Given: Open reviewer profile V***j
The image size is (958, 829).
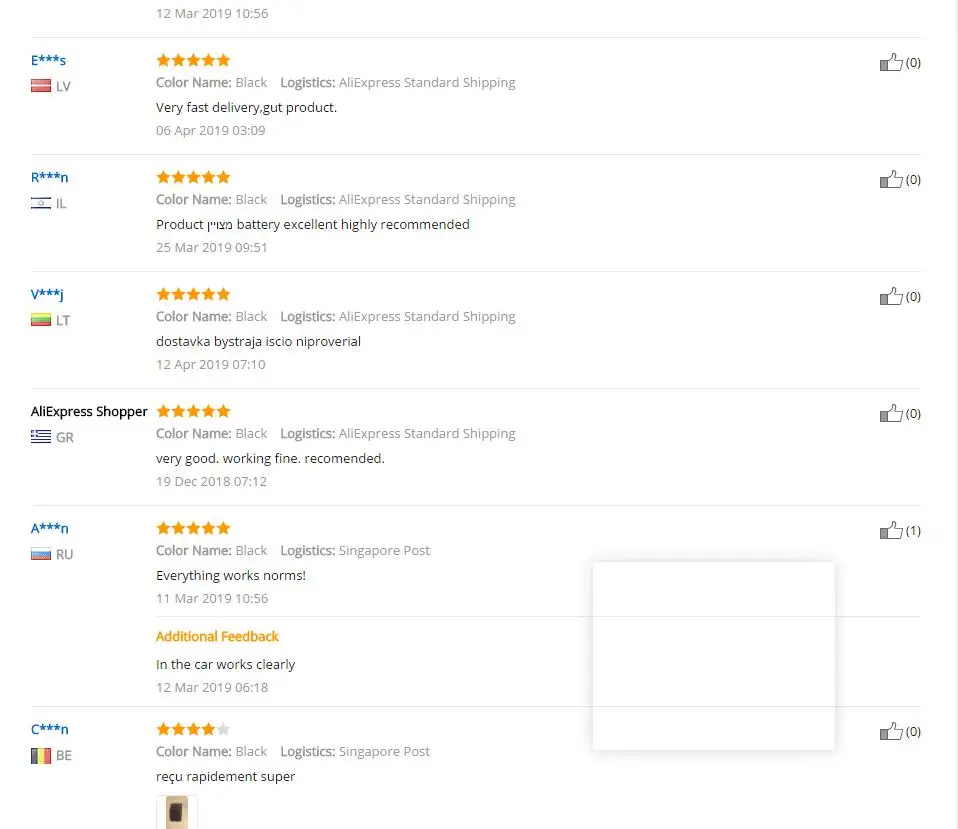Looking at the screenshot, I should tap(48, 294).
